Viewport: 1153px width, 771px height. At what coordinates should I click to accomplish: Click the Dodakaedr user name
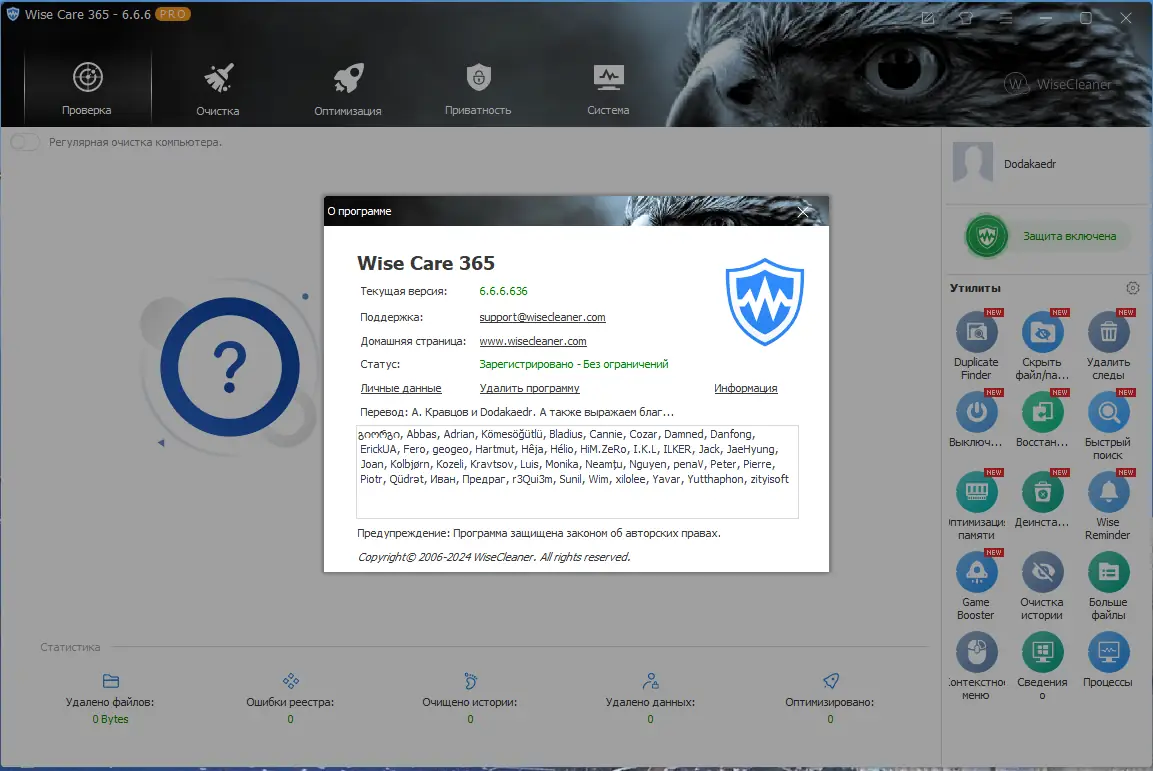point(1029,164)
